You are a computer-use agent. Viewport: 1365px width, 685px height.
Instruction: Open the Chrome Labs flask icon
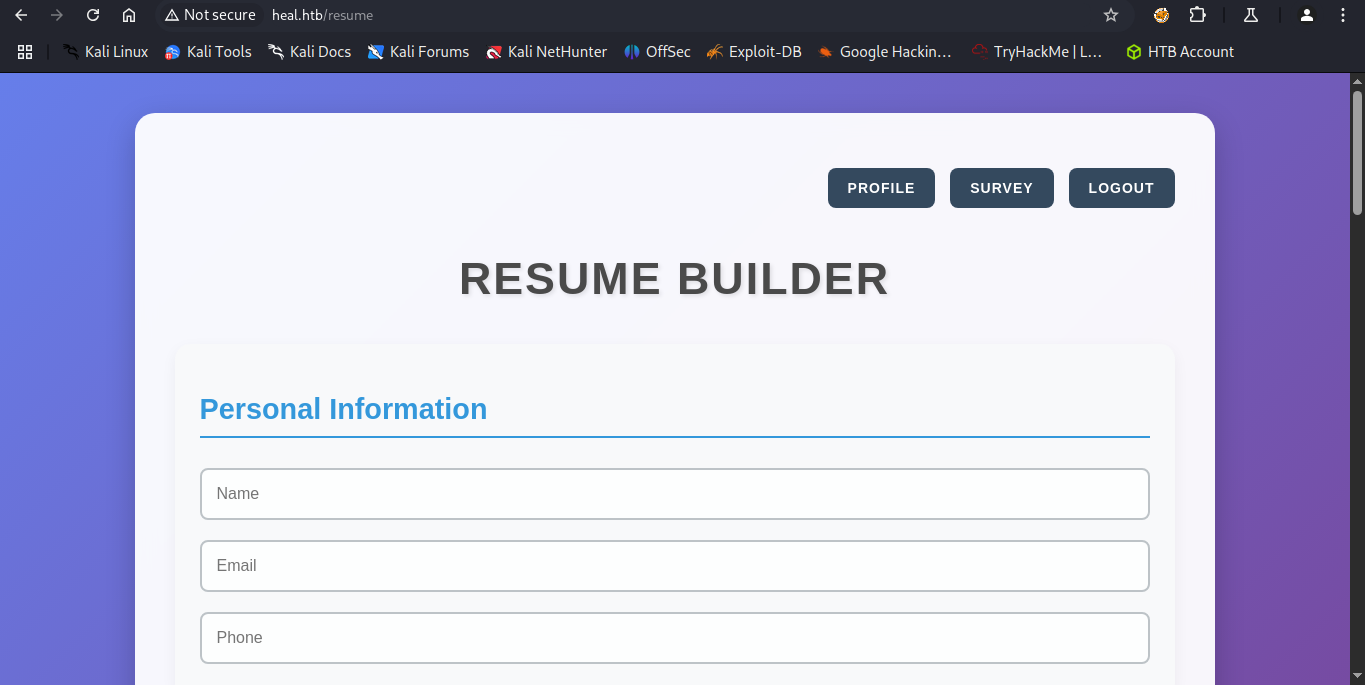click(1250, 15)
